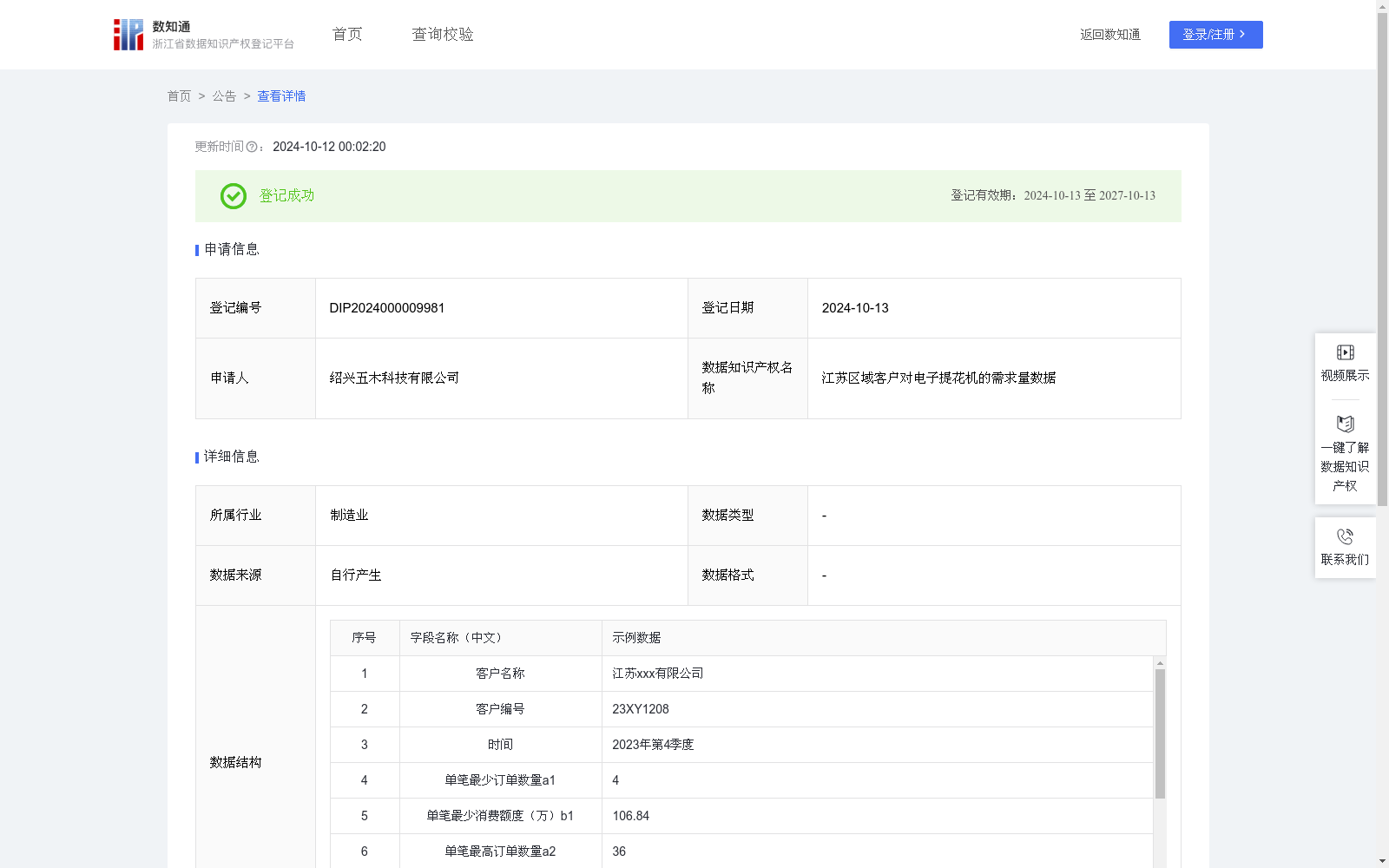Click the arrow inside 登录/注册 button
The width and height of the screenshot is (1389, 868).
click(x=1243, y=35)
